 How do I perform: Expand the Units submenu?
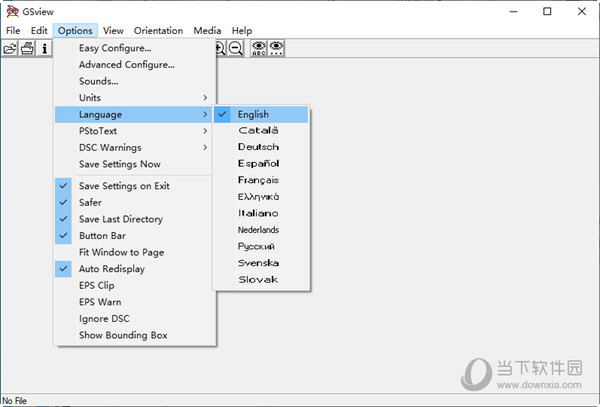pos(133,98)
